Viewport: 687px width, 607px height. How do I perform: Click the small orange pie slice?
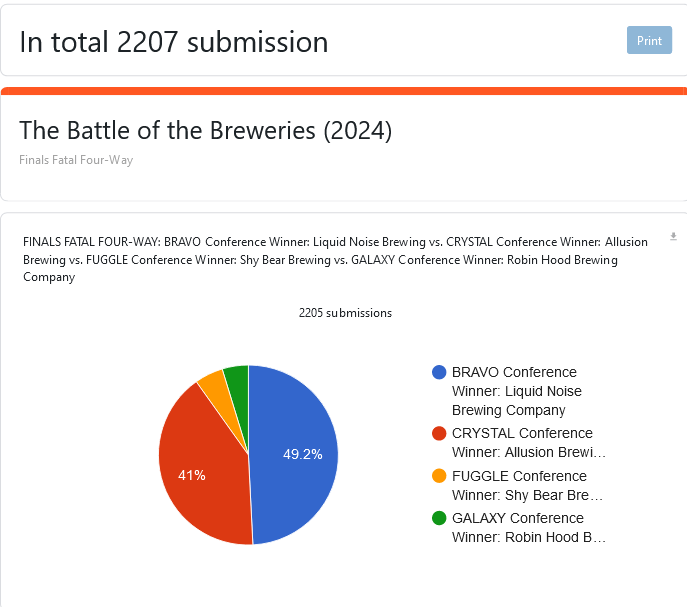point(214,383)
